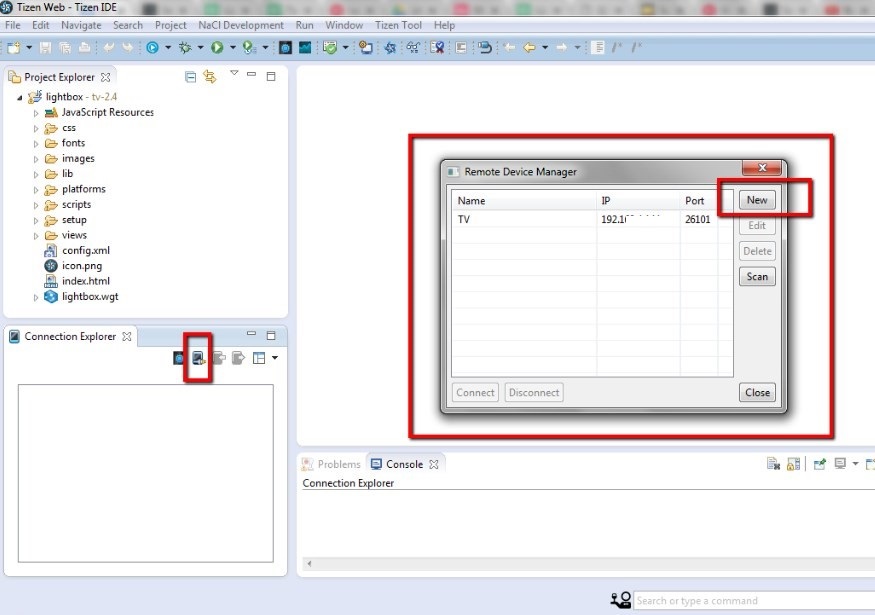Image resolution: width=875 pixels, height=615 pixels.
Task: Open the Debug dropdown arrow
Action: tap(200, 47)
